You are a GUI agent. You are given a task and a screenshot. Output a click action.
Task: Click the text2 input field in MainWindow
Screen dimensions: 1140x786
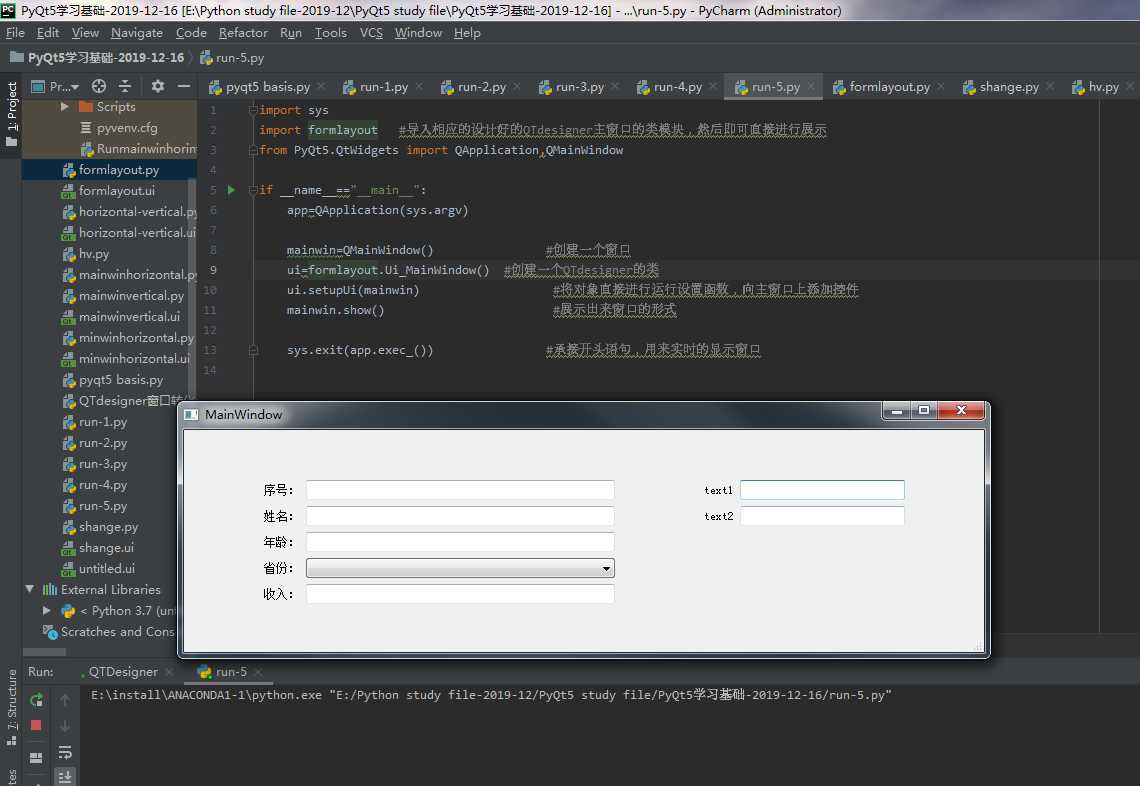[x=822, y=516]
